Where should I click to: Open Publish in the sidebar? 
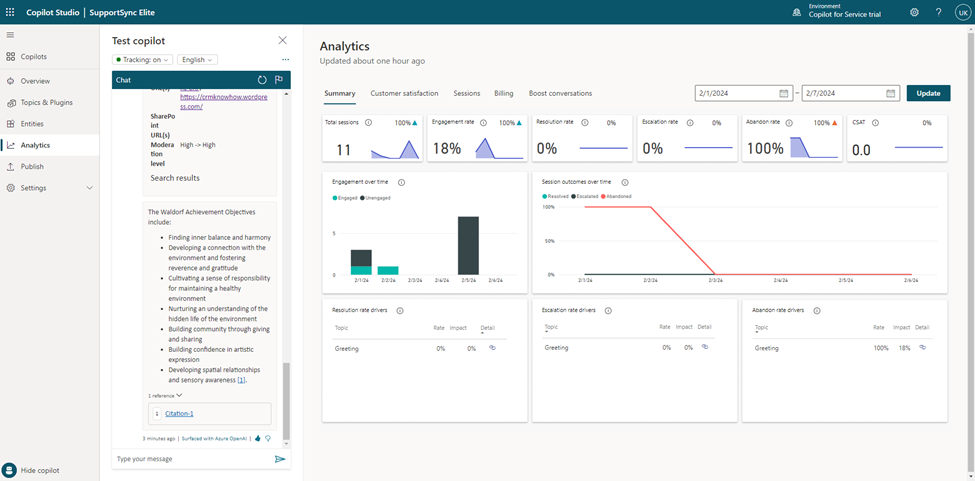pyautogui.click(x=50, y=167)
